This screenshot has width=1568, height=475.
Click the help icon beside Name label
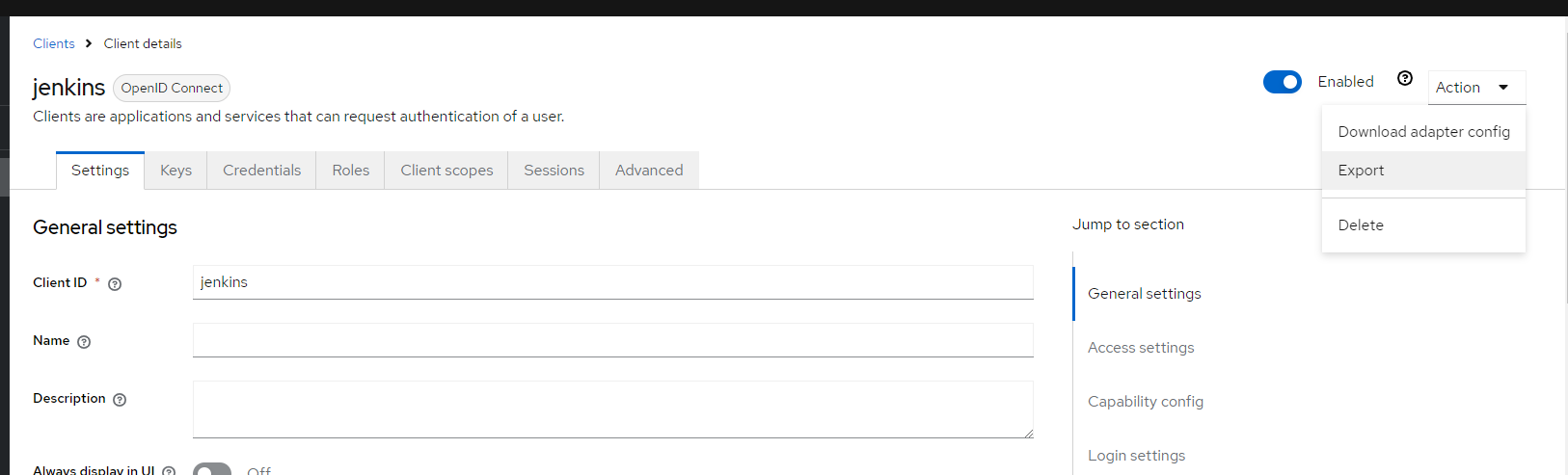coord(84,342)
